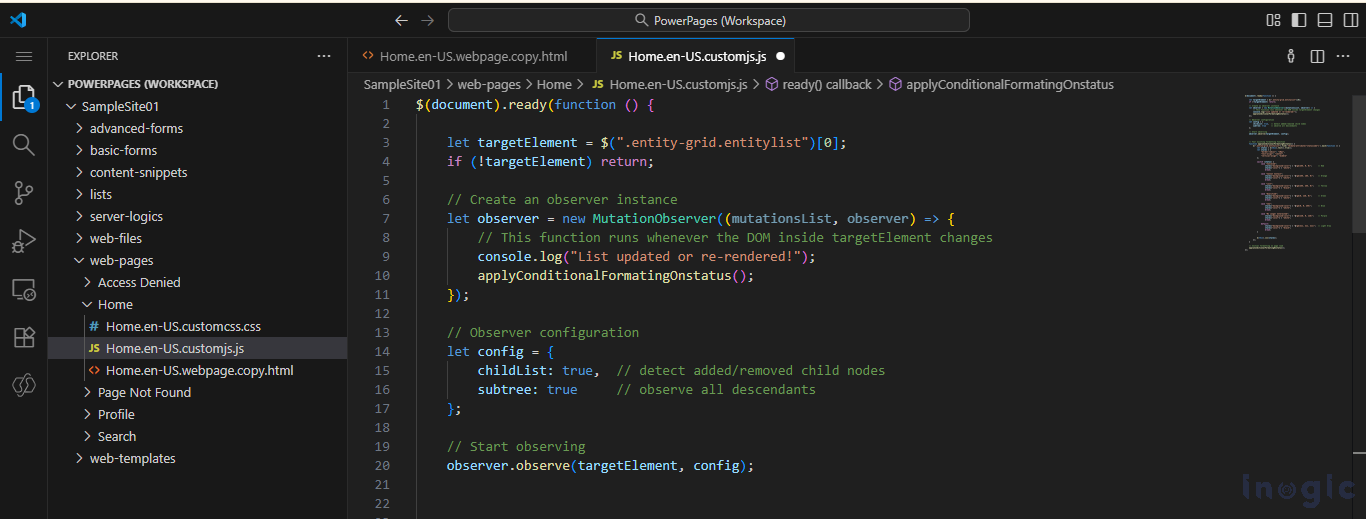1366x519 pixels.
Task: Open the Remote Explorer icon
Action: 24,290
